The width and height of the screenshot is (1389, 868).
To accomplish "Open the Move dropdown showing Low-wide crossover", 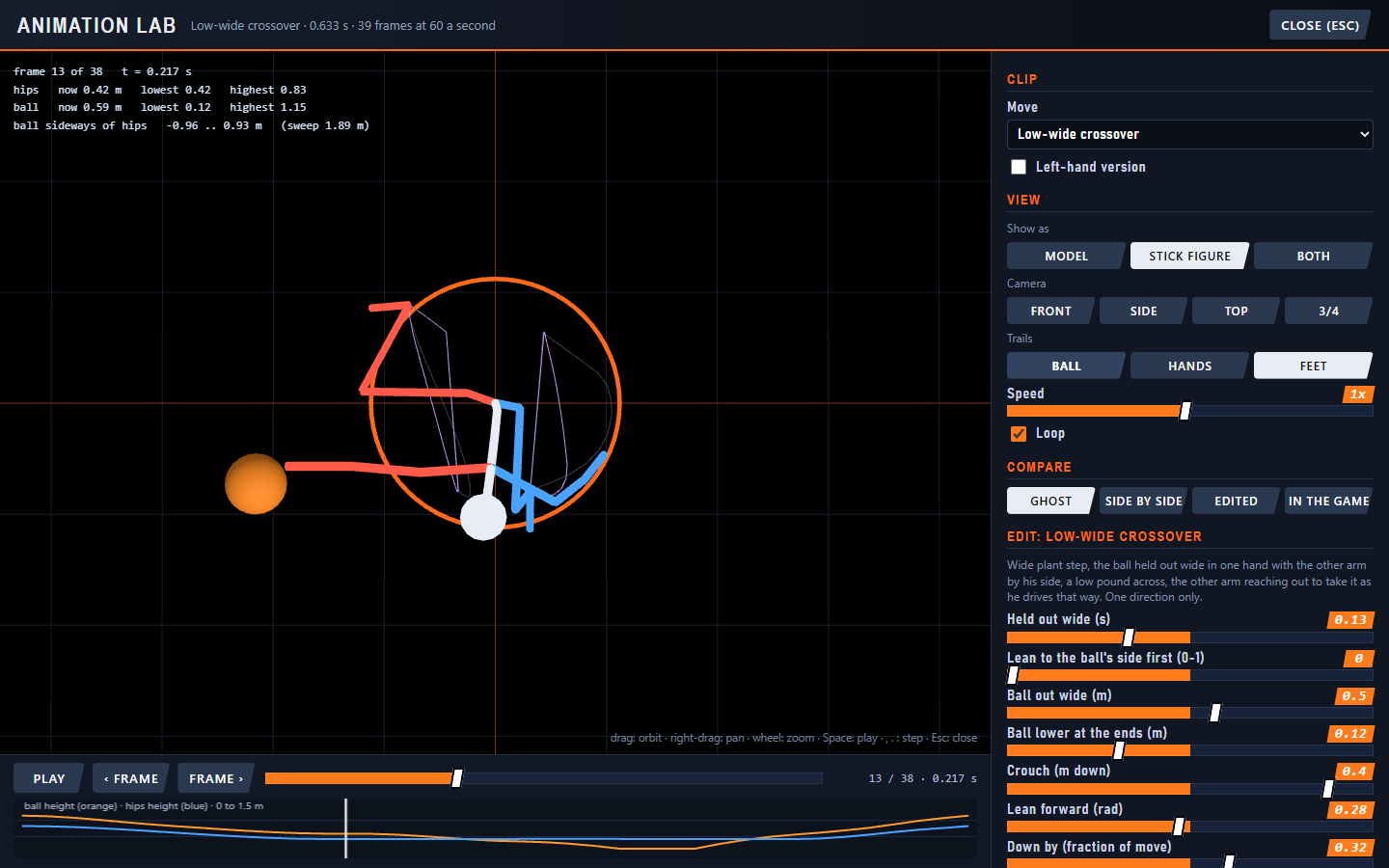I will click(x=1189, y=134).
